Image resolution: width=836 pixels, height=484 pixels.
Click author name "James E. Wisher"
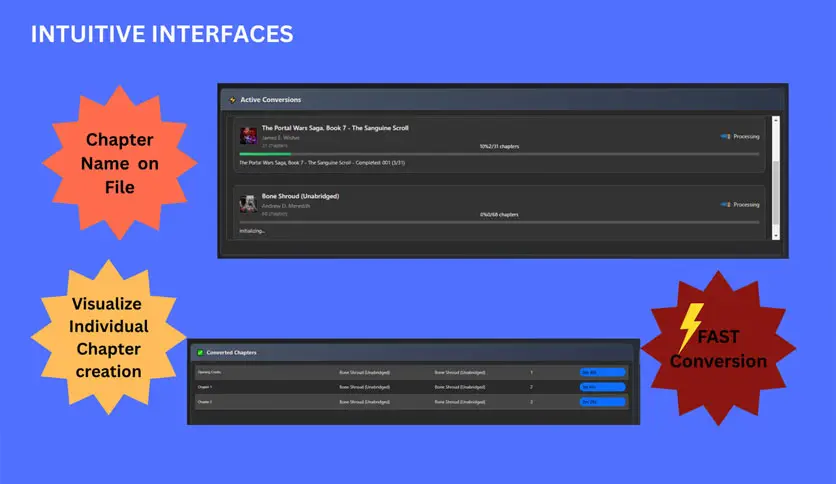(280, 138)
